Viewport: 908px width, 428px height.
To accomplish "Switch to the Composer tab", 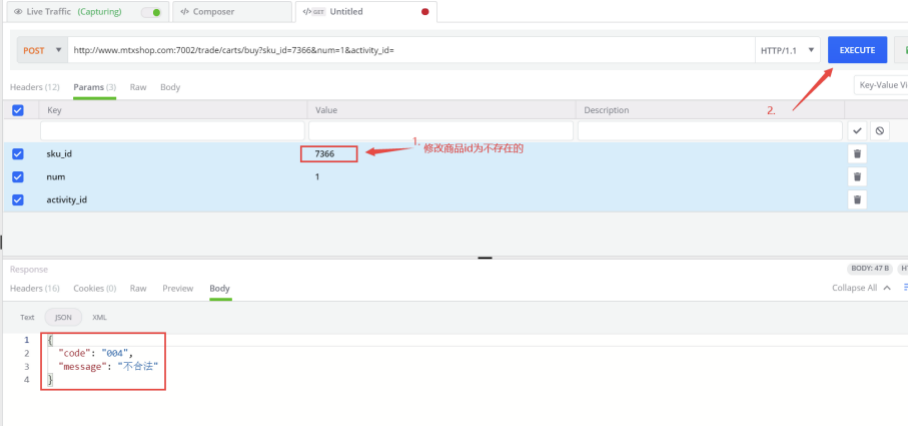I will [x=233, y=12].
